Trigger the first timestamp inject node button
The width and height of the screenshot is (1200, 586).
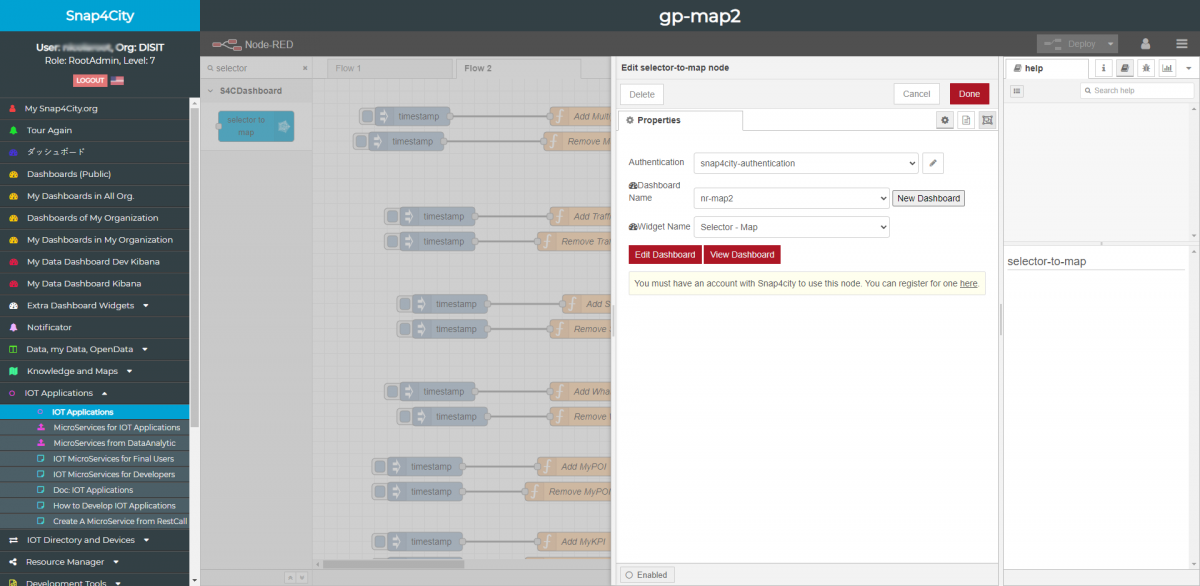[367, 117]
